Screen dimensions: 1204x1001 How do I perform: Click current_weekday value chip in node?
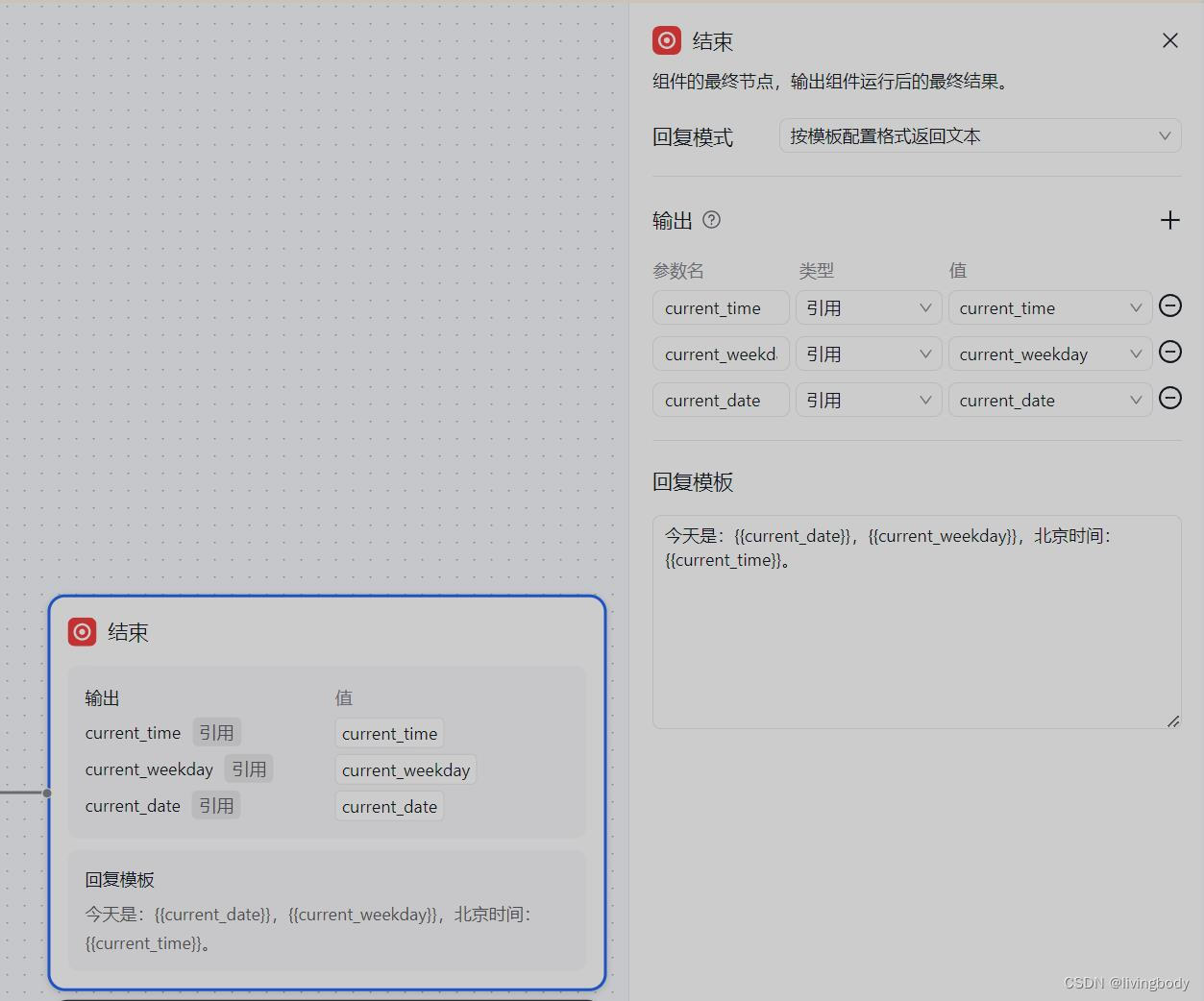coord(405,770)
